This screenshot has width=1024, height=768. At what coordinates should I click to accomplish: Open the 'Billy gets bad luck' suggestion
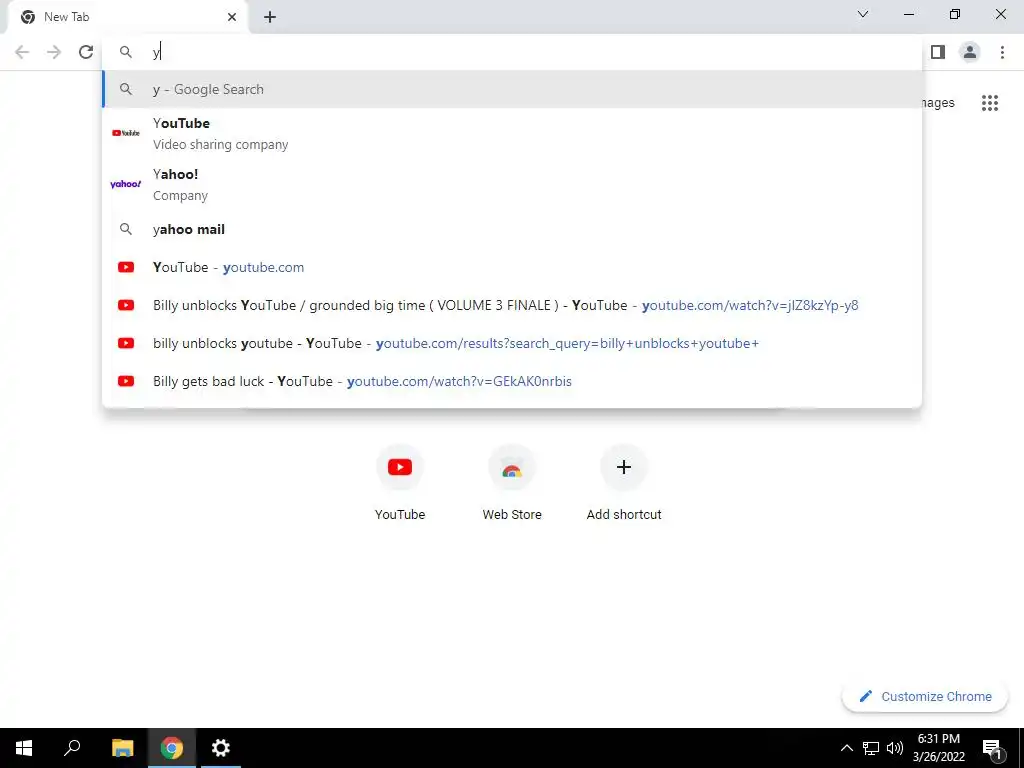(x=512, y=381)
